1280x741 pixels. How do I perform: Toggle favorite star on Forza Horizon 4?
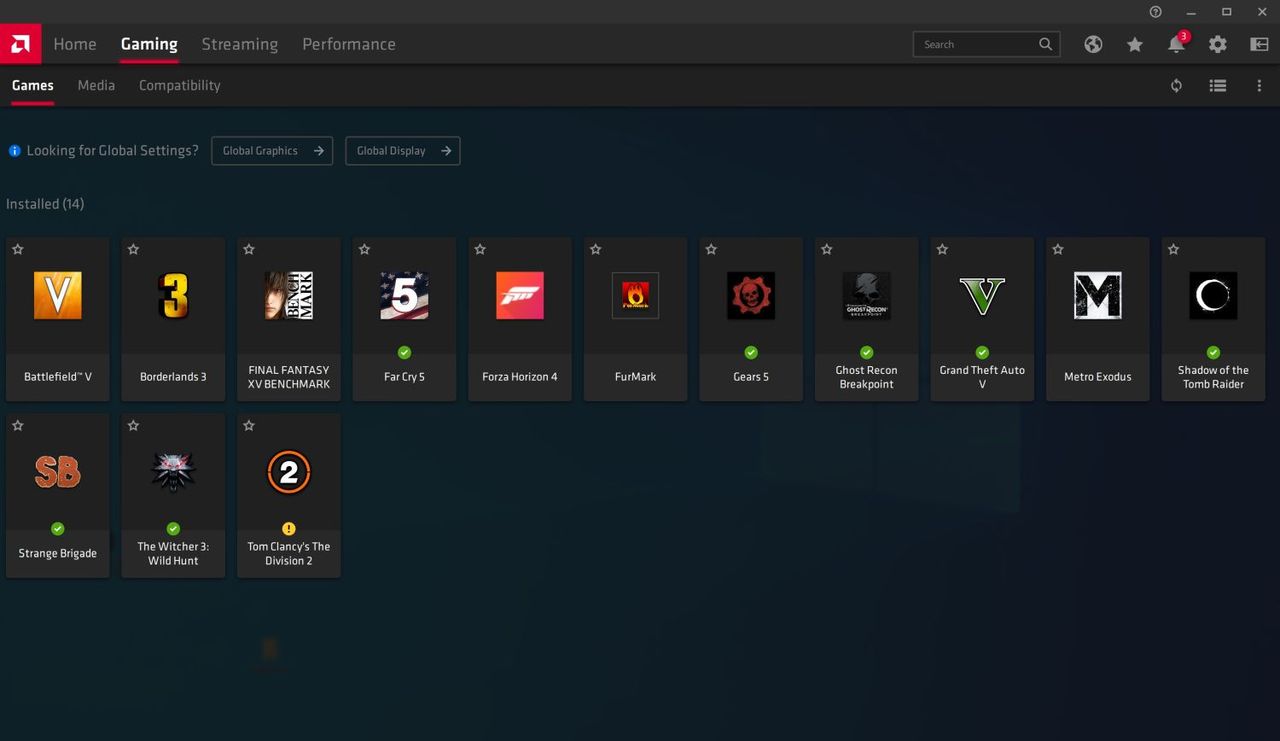tap(480, 249)
